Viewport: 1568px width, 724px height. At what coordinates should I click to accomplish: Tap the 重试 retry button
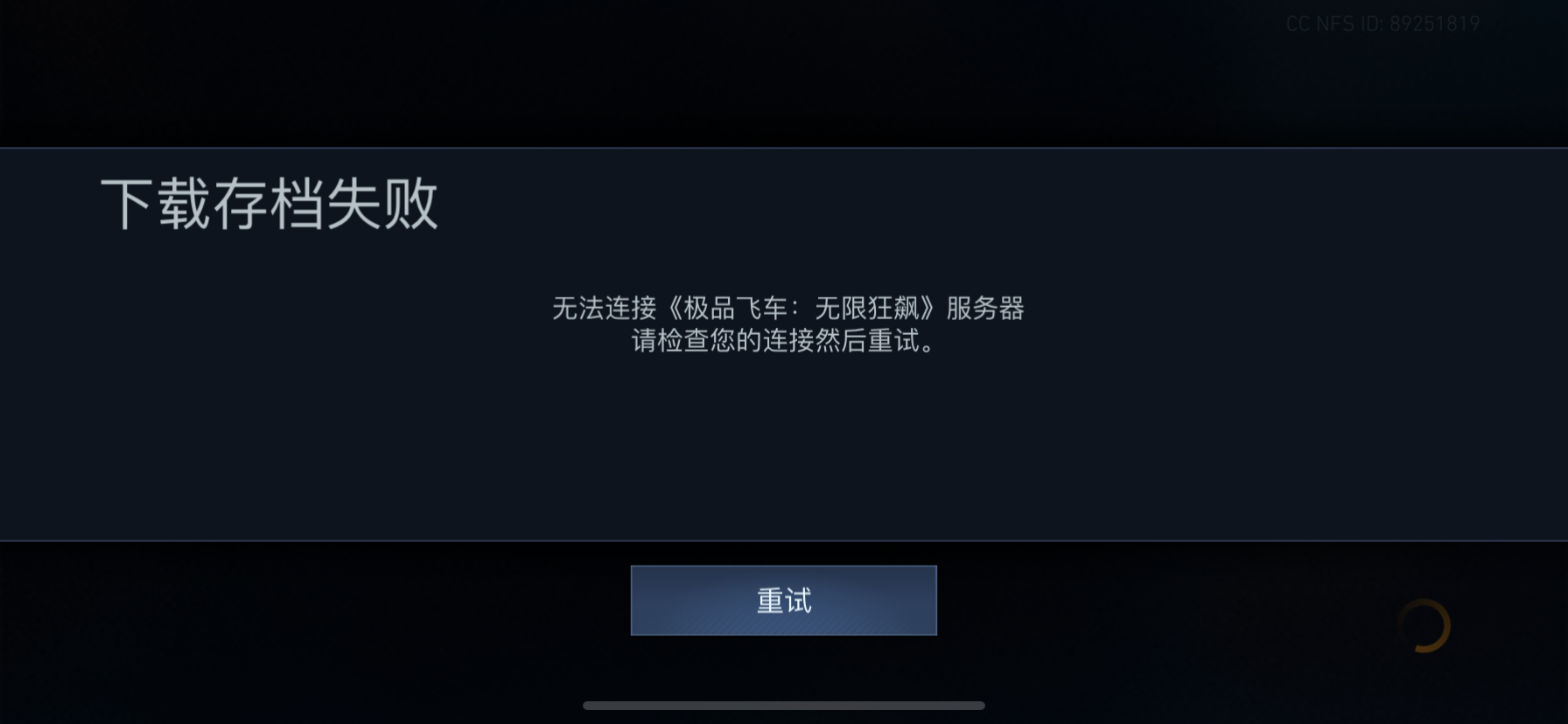783,600
